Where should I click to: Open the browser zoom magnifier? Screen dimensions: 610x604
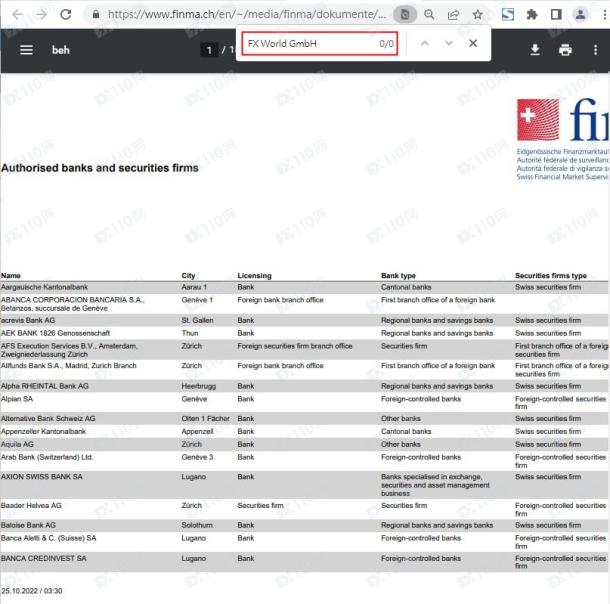[x=429, y=15]
